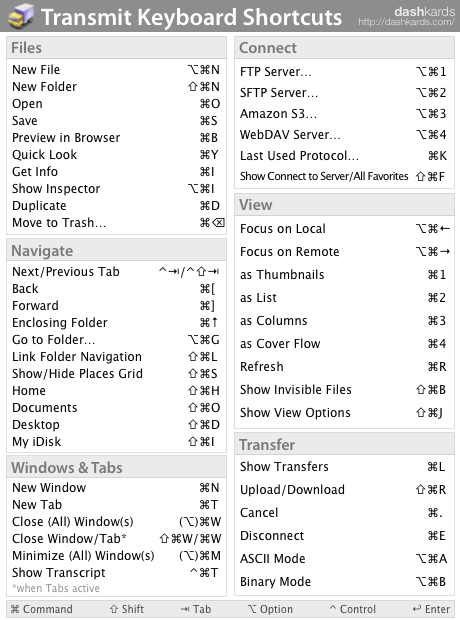Click the Tab key legend symbol

185,609
